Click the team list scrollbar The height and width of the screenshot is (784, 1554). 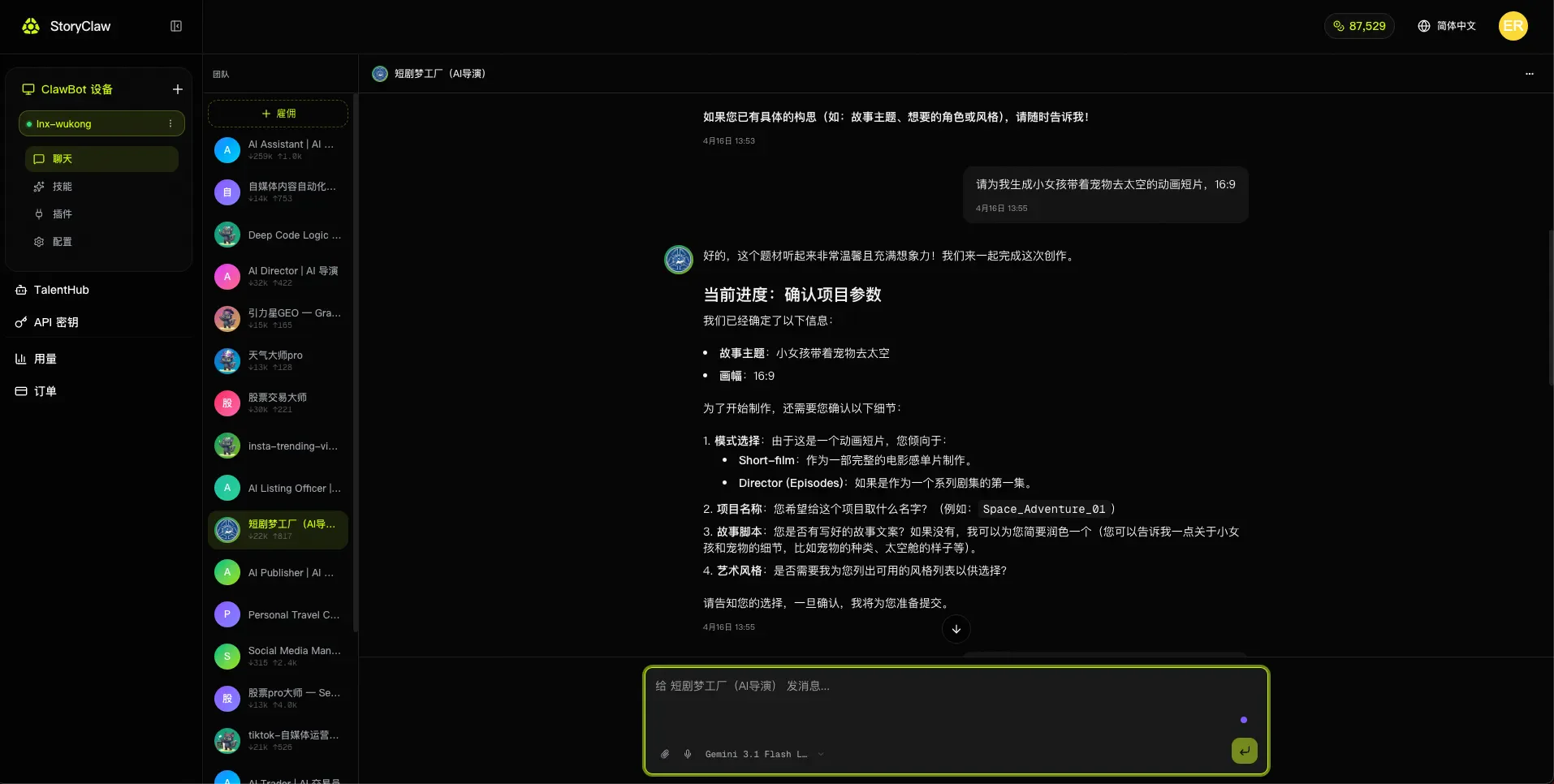[x=356, y=364]
